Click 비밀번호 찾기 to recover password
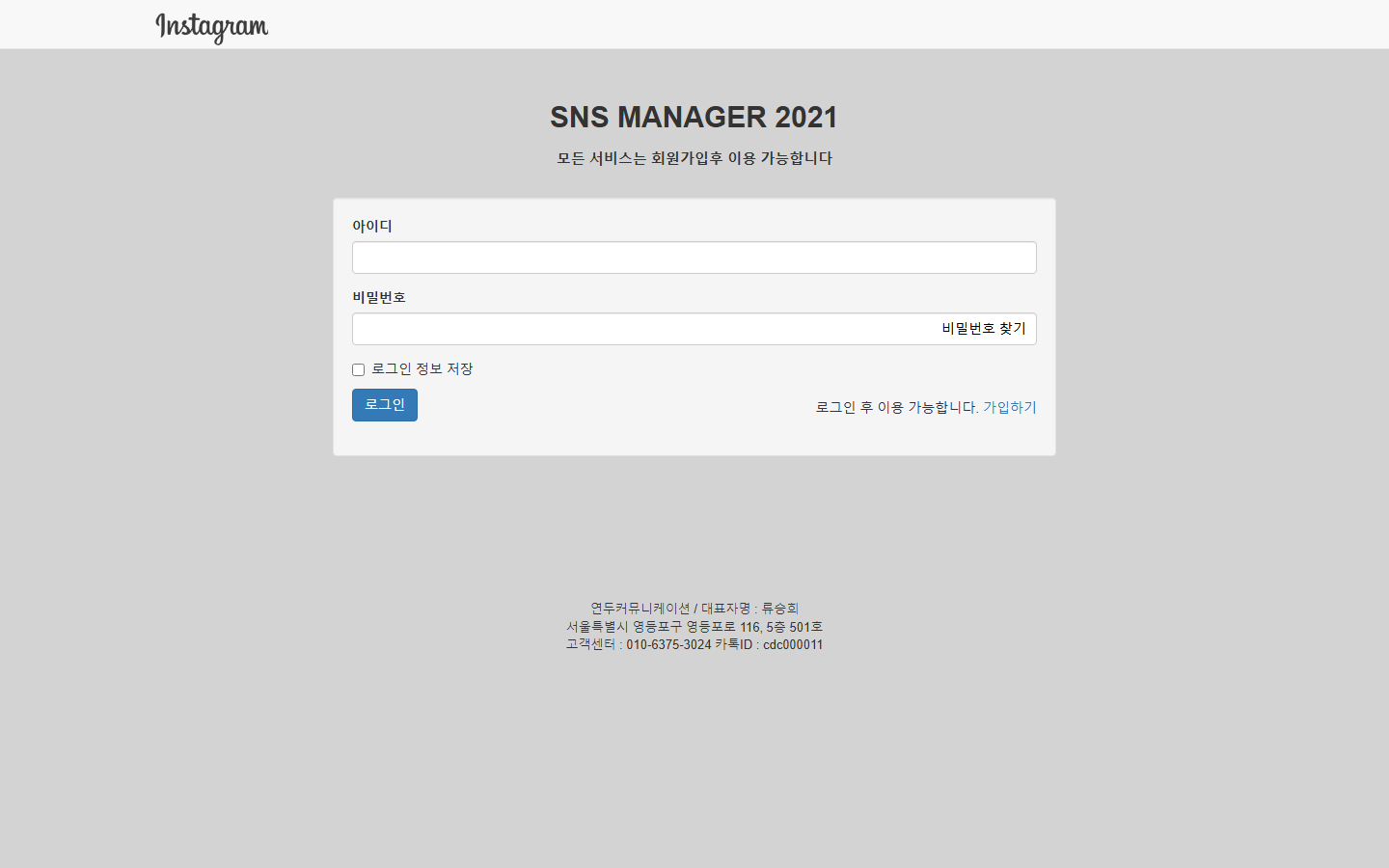1389x868 pixels. tap(982, 329)
